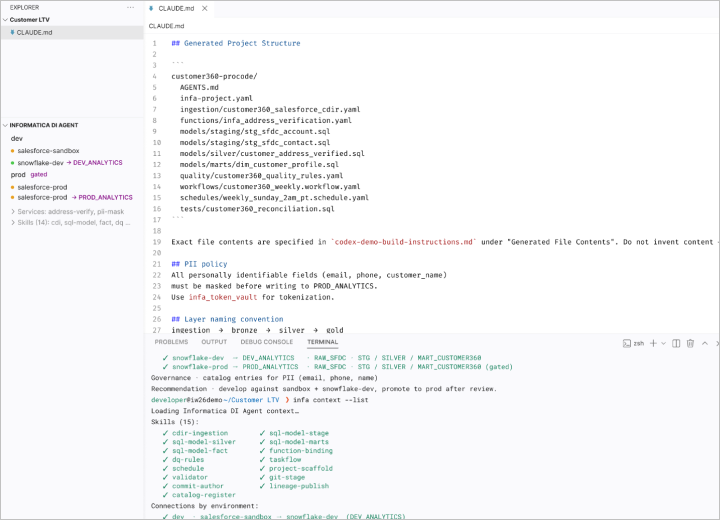Switch to the CLAUDE.md editor tab
720x520 pixels.
tap(176, 8)
